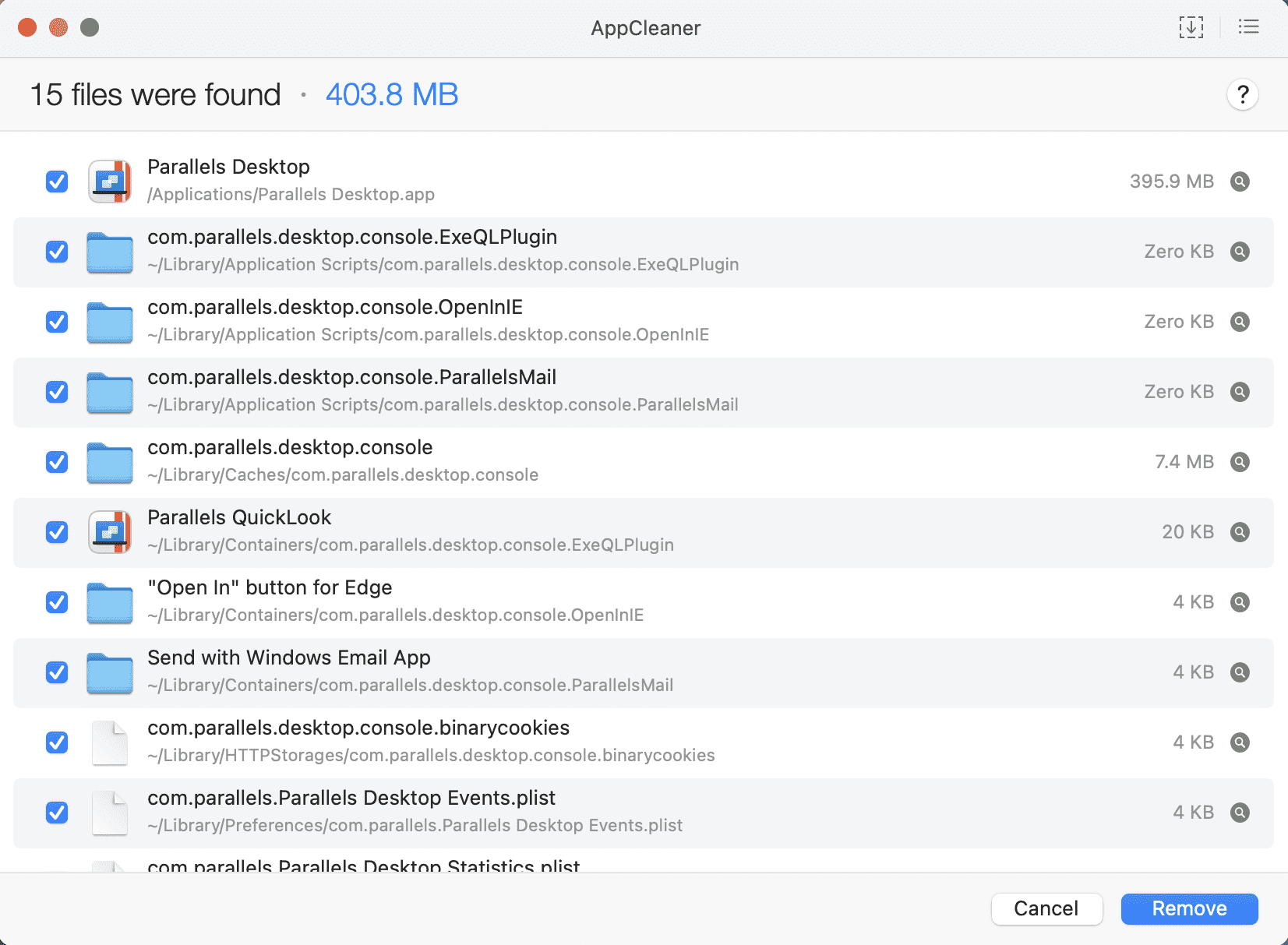Image resolution: width=1288 pixels, height=945 pixels.
Task: Reveal the Caches com.parallels.desktop.console folder in Finder
Action: (x=1240, y=462)
